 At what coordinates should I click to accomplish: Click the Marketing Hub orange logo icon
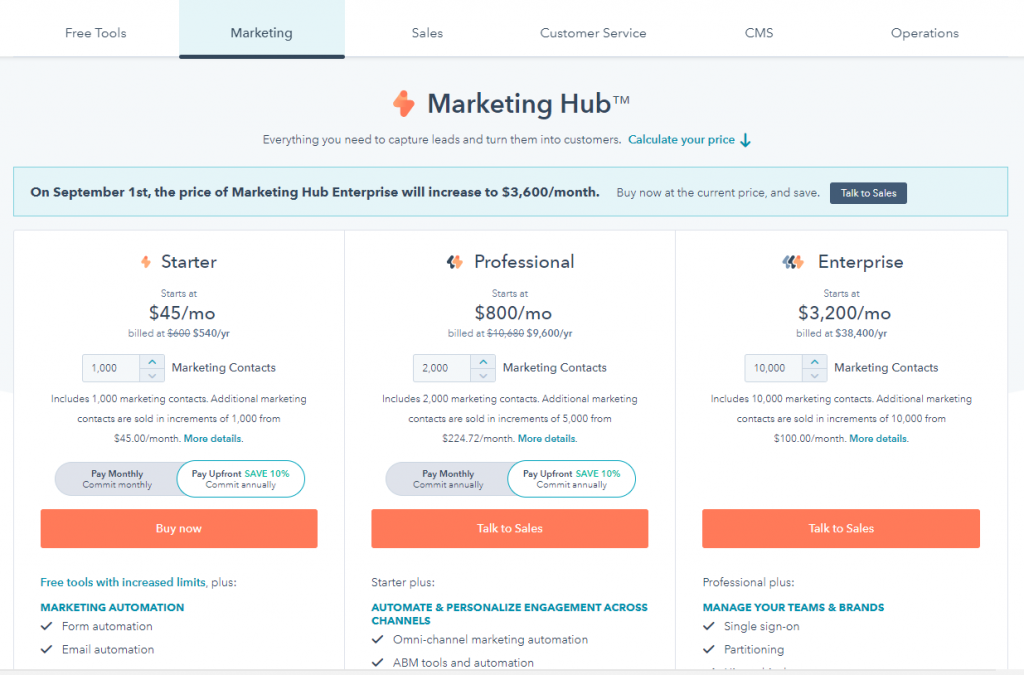pyautogui.click(x=404, y=104)
